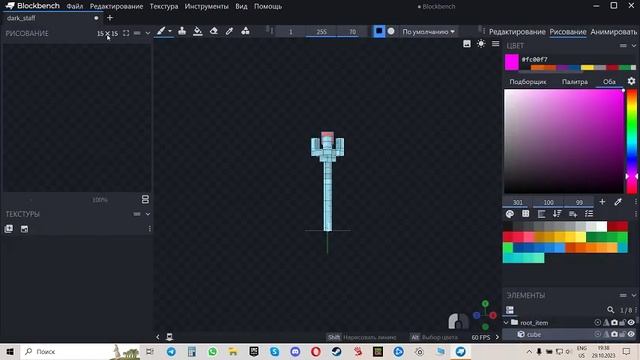Toggle viewport shading sun icon
The width and height of the screenshot is (640, 360).
pyautogui.click(x=481, y=44)
